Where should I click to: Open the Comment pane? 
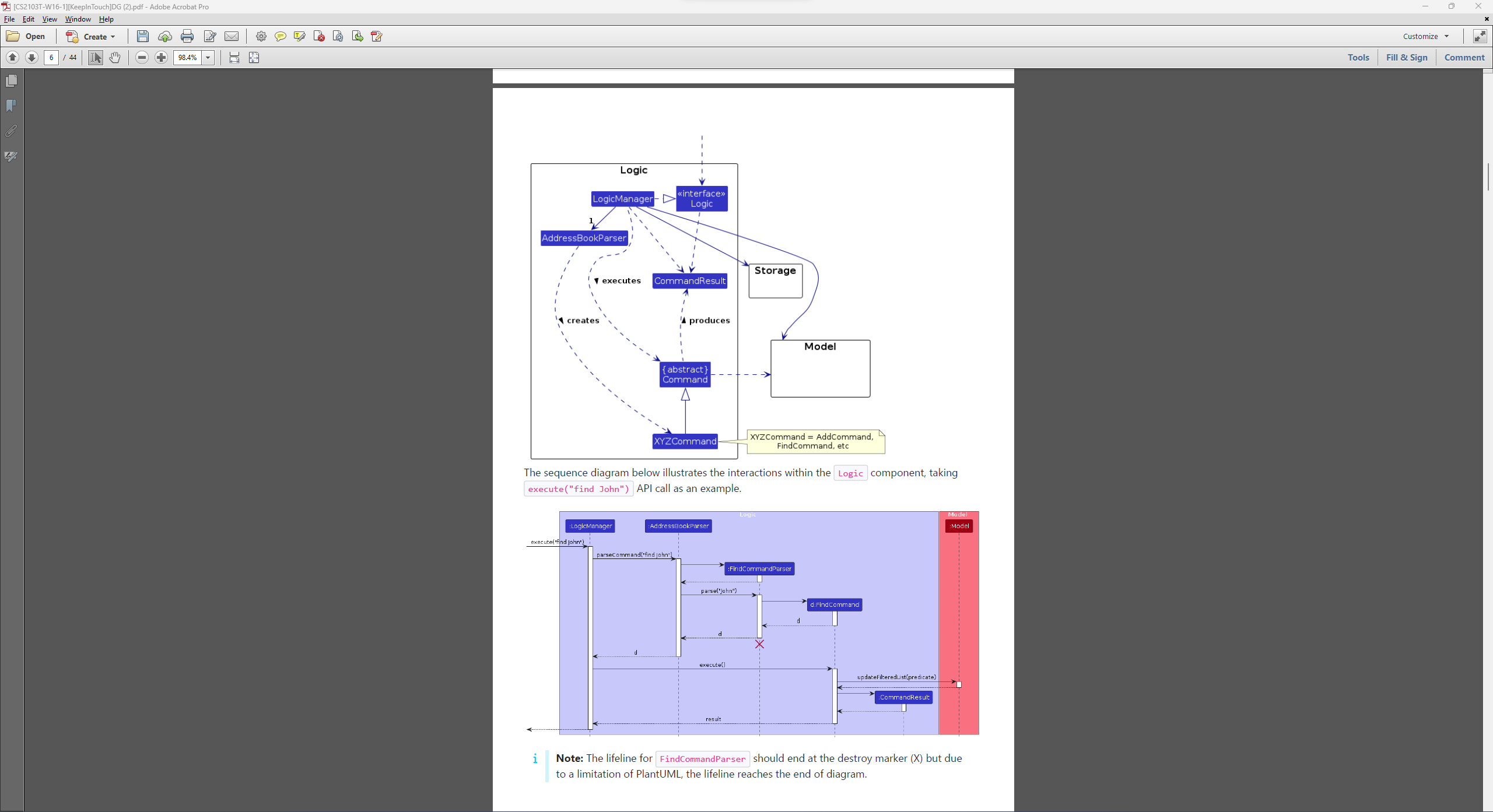coord(1464,57)
